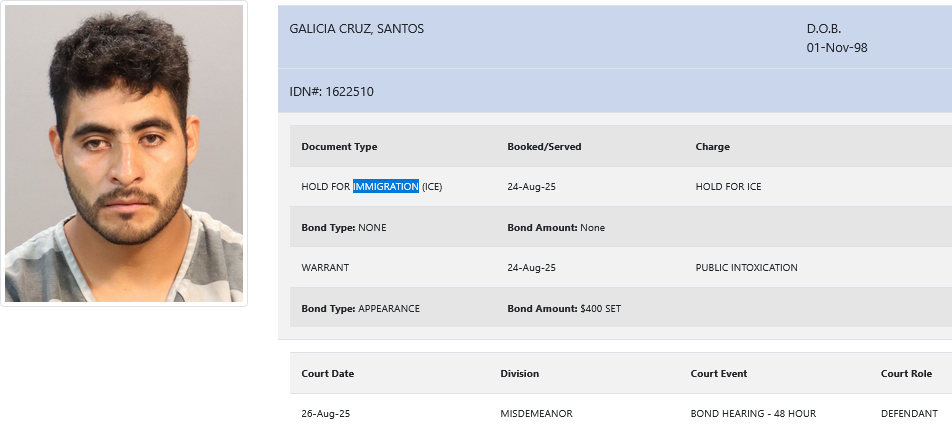Click the Division column header
The height and width of the screenshot is (433, 952).
click(x=519, y=373)
